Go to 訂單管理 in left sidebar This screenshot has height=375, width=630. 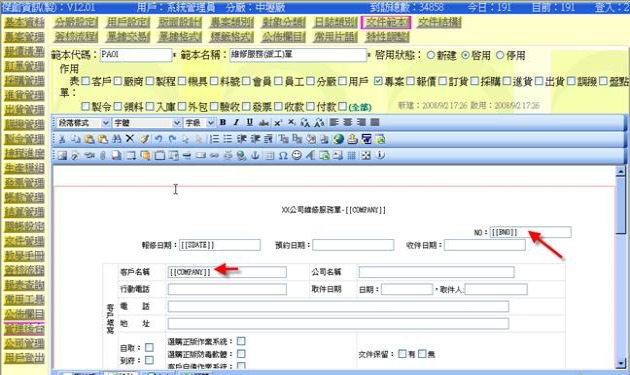(24, 66)
